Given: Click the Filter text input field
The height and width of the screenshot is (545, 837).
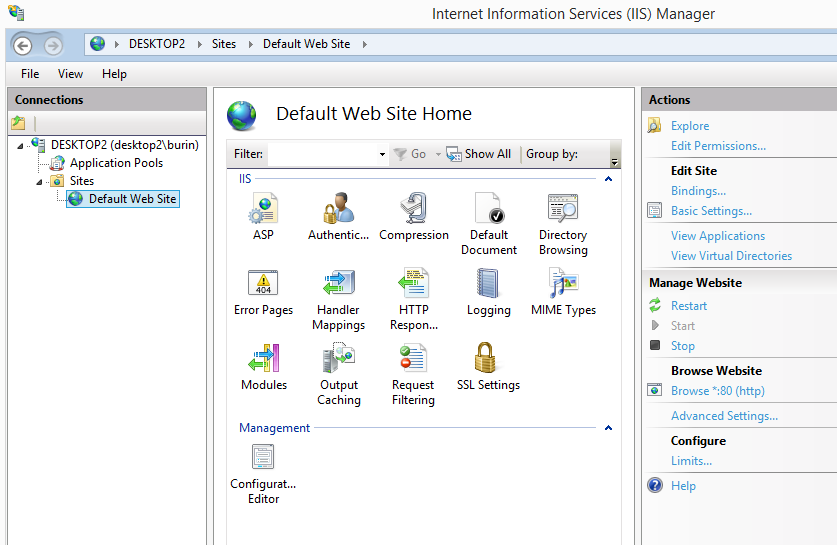Looking at the screenshot, I should (x=321, y=154).
